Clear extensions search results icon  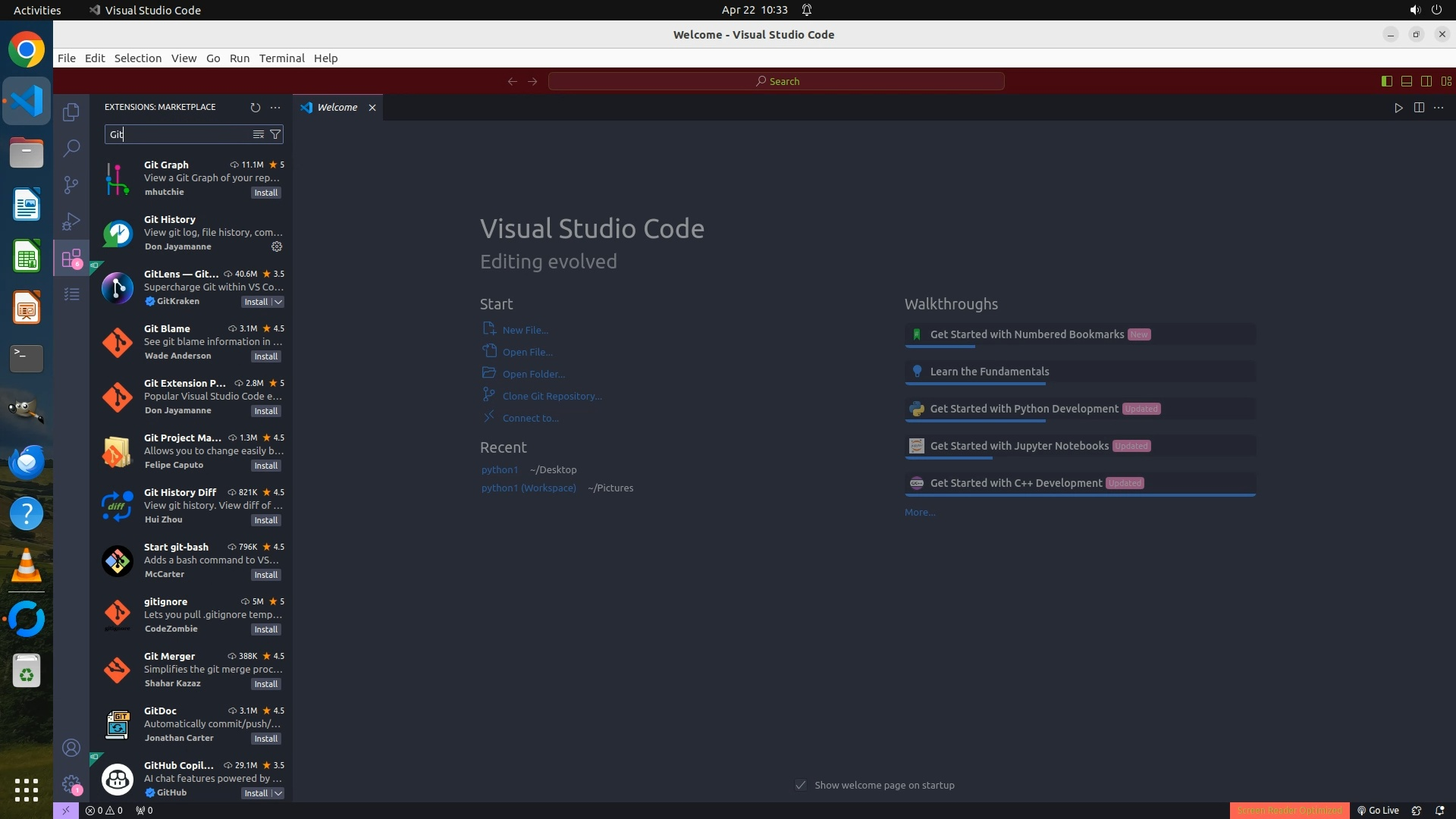[x=259, y=134]
